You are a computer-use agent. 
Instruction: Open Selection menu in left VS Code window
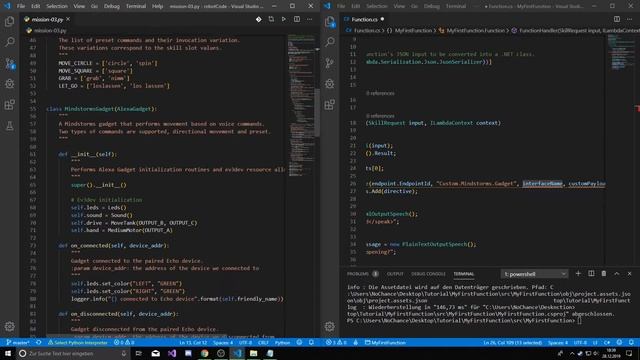pyautogui.click(x=57, y=6)
